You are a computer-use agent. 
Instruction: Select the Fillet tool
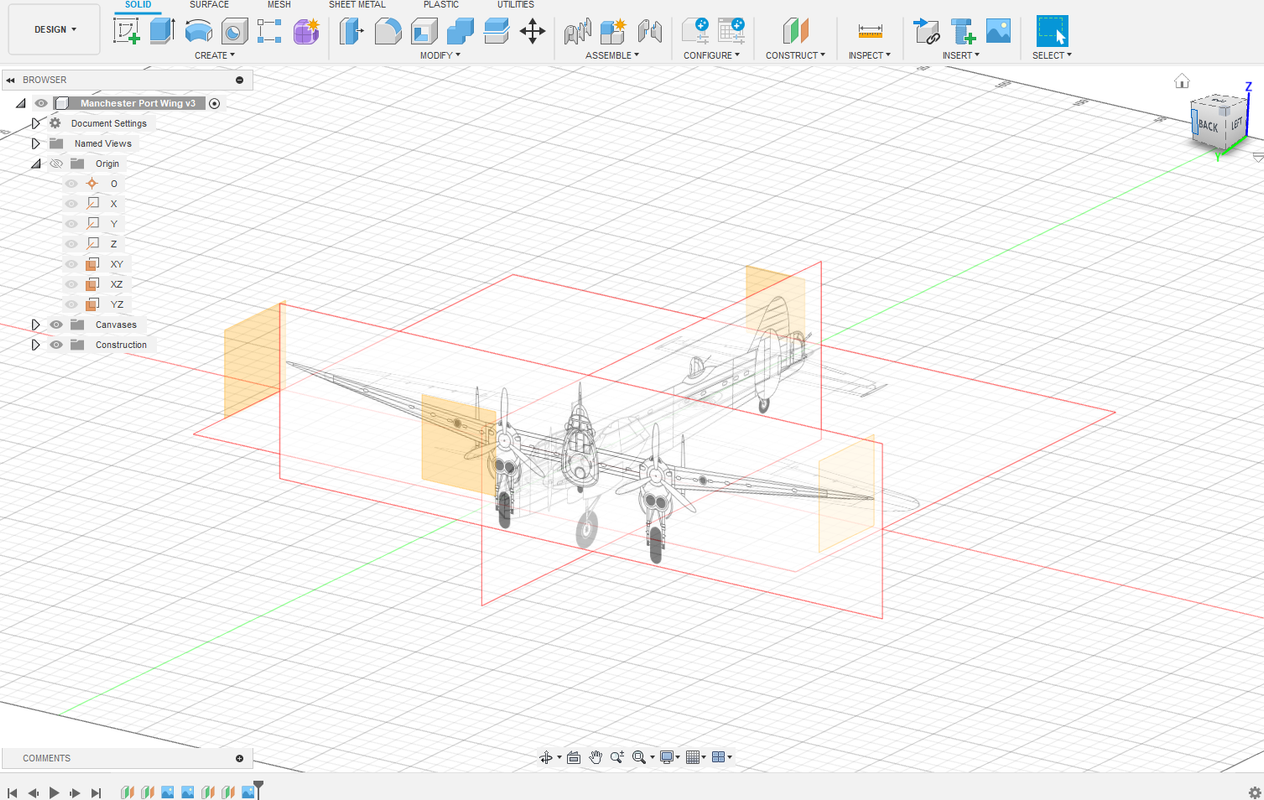click(x=388, y=31)
